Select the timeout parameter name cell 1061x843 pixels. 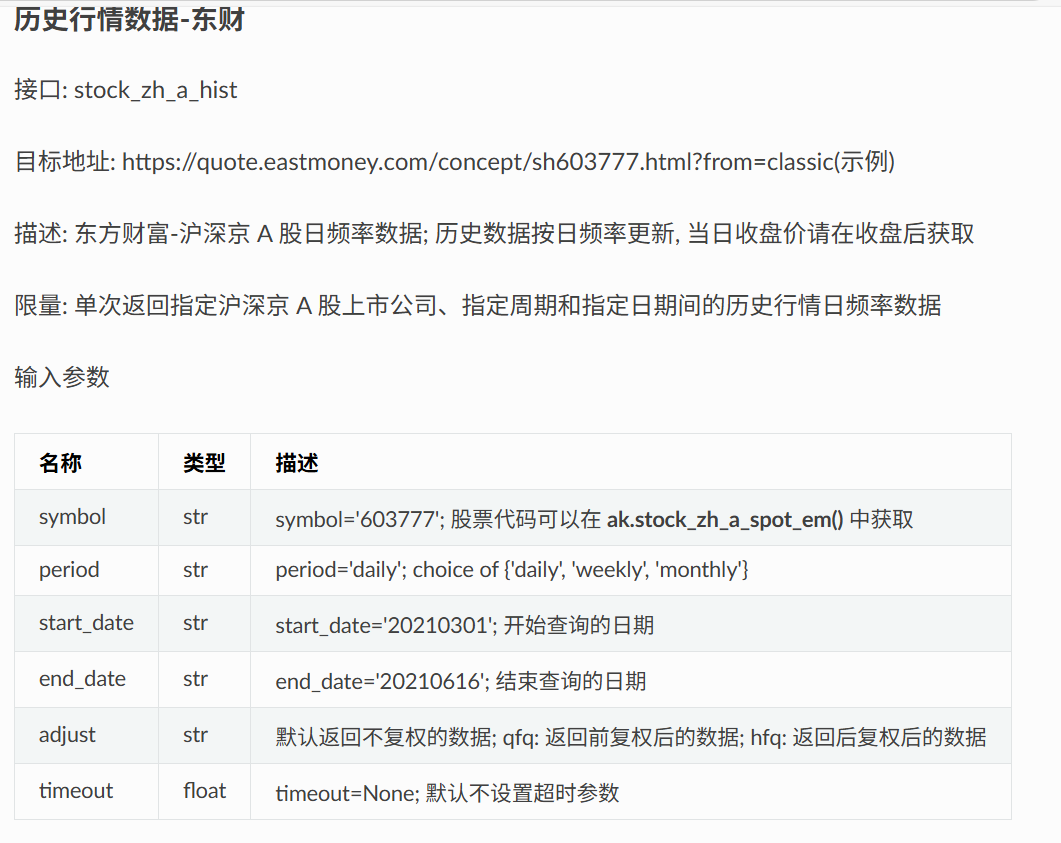point(76,791)
